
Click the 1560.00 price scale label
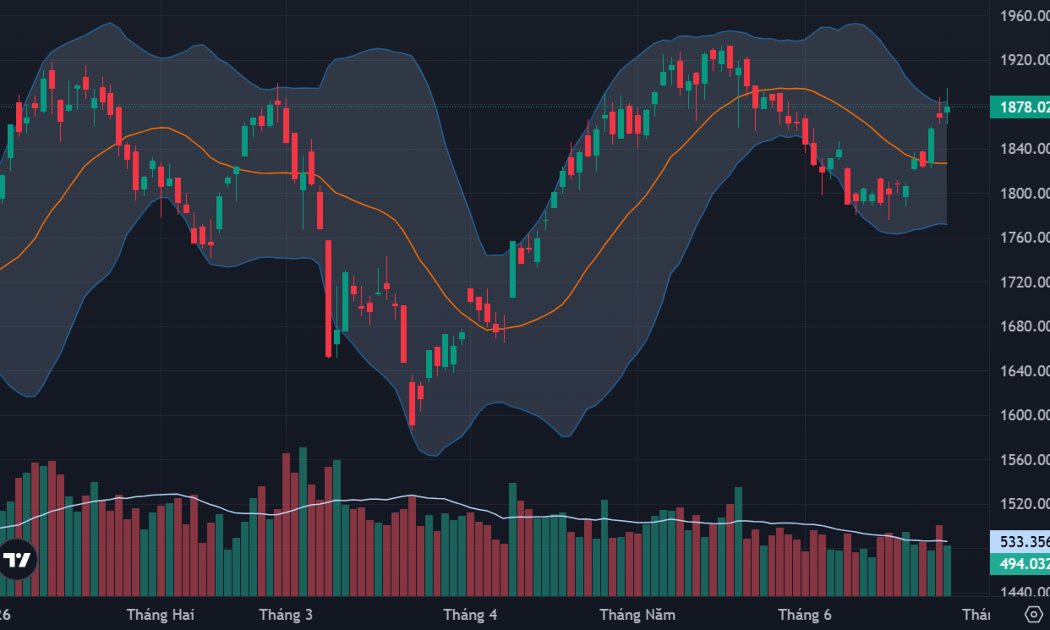click(1025, 459)
